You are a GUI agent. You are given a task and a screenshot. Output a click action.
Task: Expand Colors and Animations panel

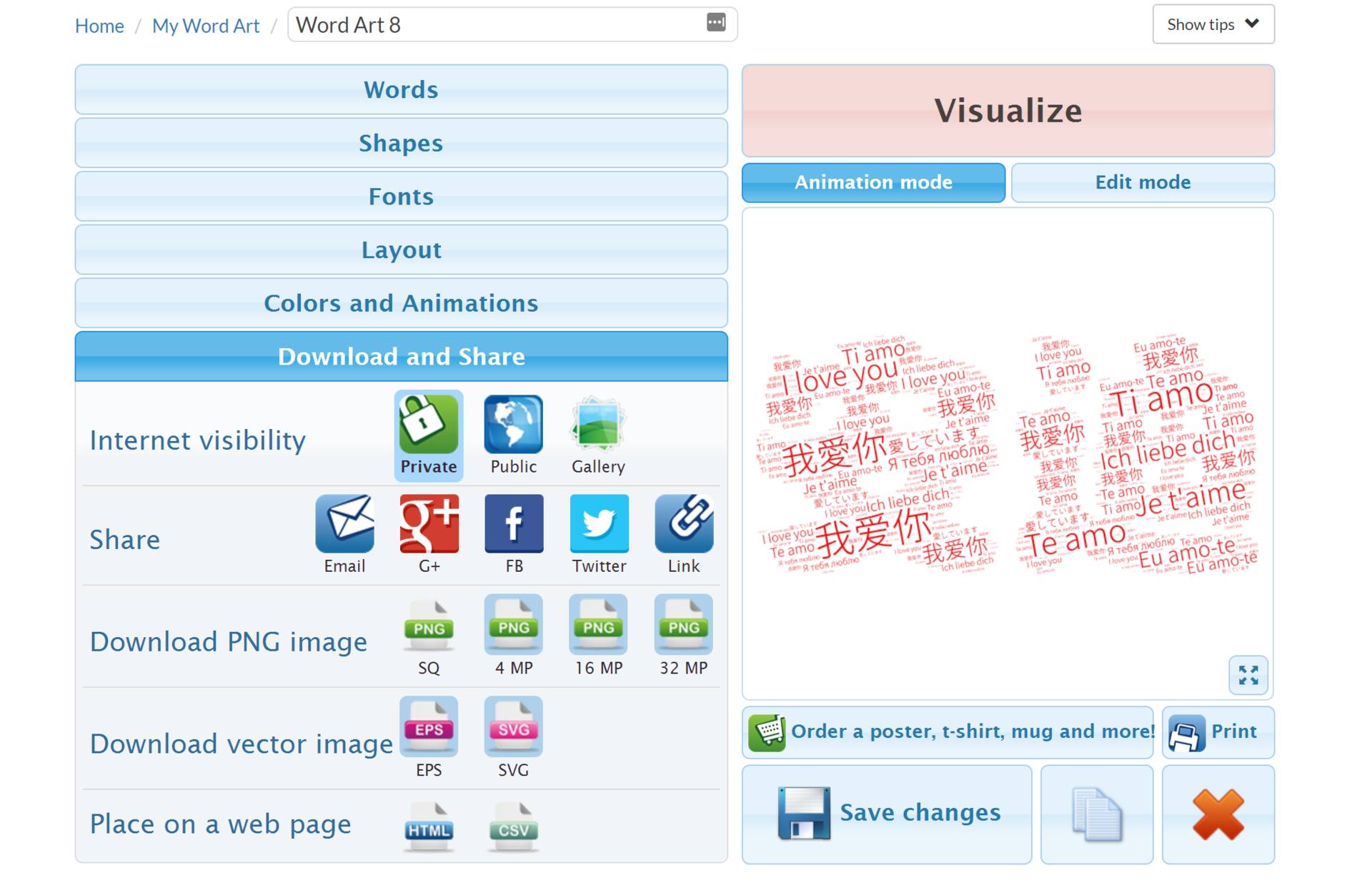(x=401, y=303)
